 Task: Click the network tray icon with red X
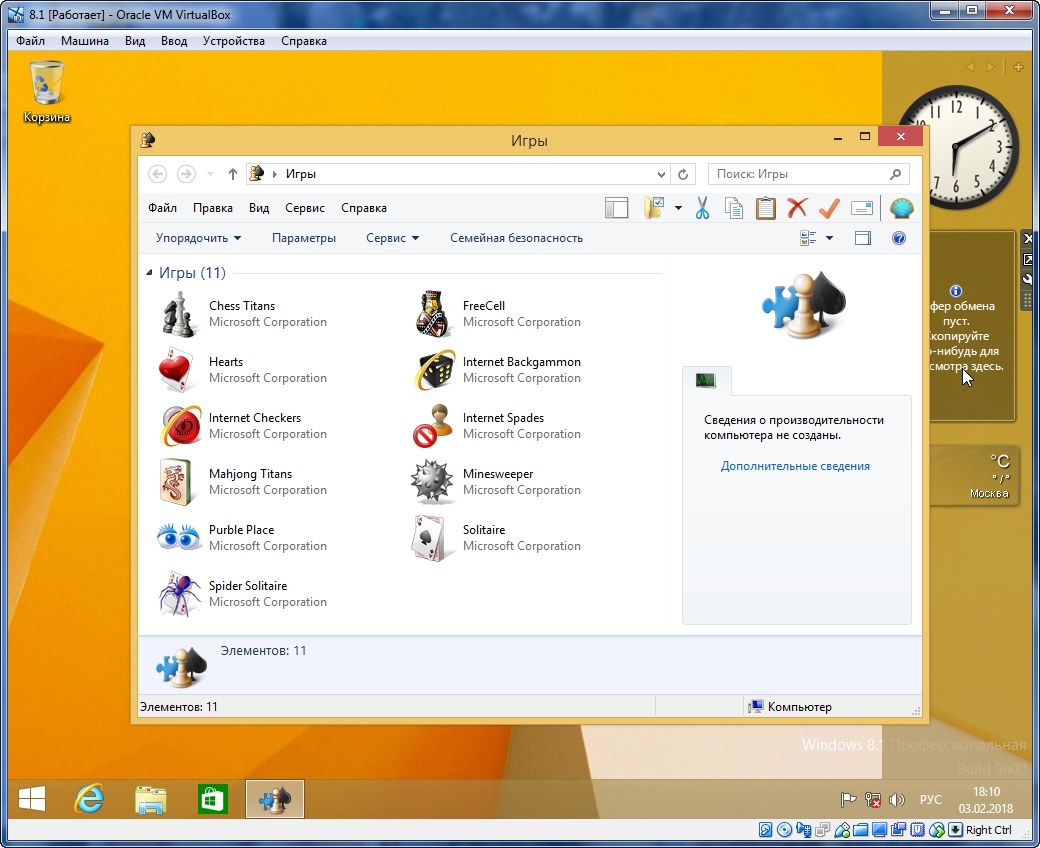[x=873, y=800]
